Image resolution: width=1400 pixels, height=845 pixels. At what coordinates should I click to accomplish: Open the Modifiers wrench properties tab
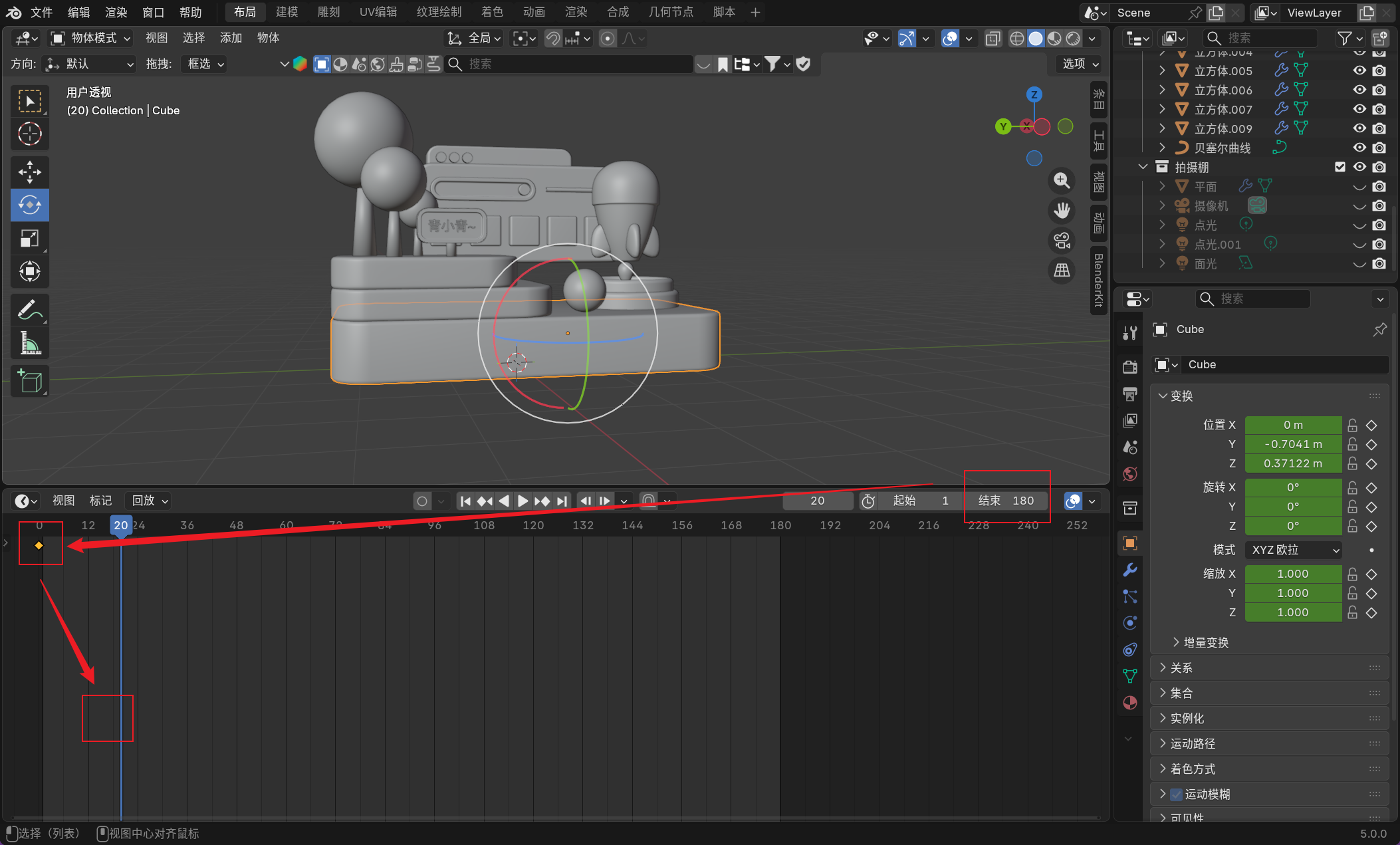1129,570
